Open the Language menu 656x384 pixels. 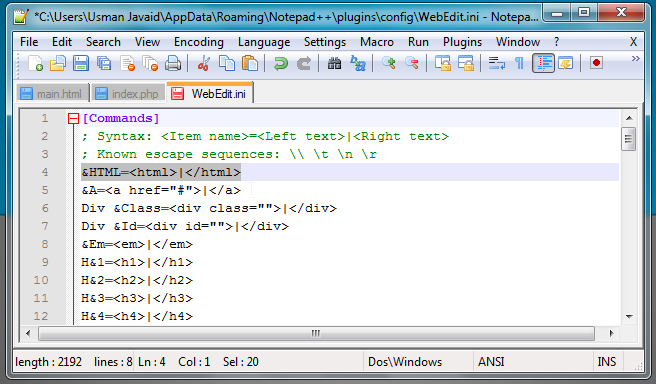[x=264, y=42]
